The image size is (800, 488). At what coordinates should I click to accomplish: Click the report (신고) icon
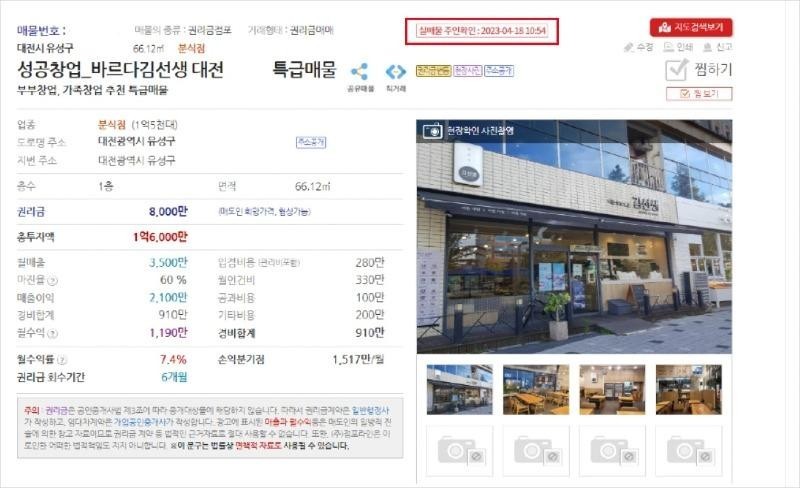(707, 47)
